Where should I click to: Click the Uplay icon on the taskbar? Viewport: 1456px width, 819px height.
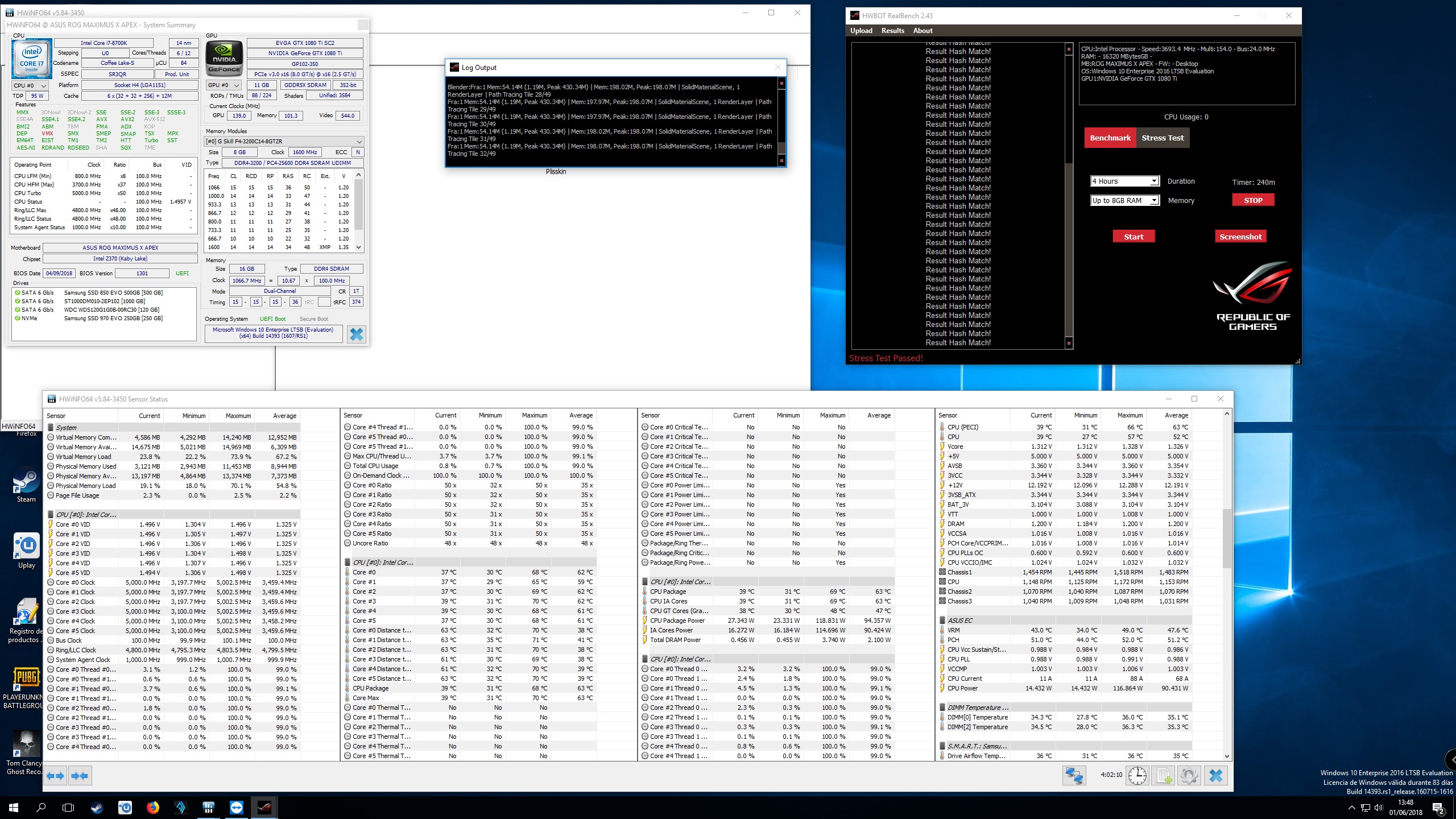point(125,807)
